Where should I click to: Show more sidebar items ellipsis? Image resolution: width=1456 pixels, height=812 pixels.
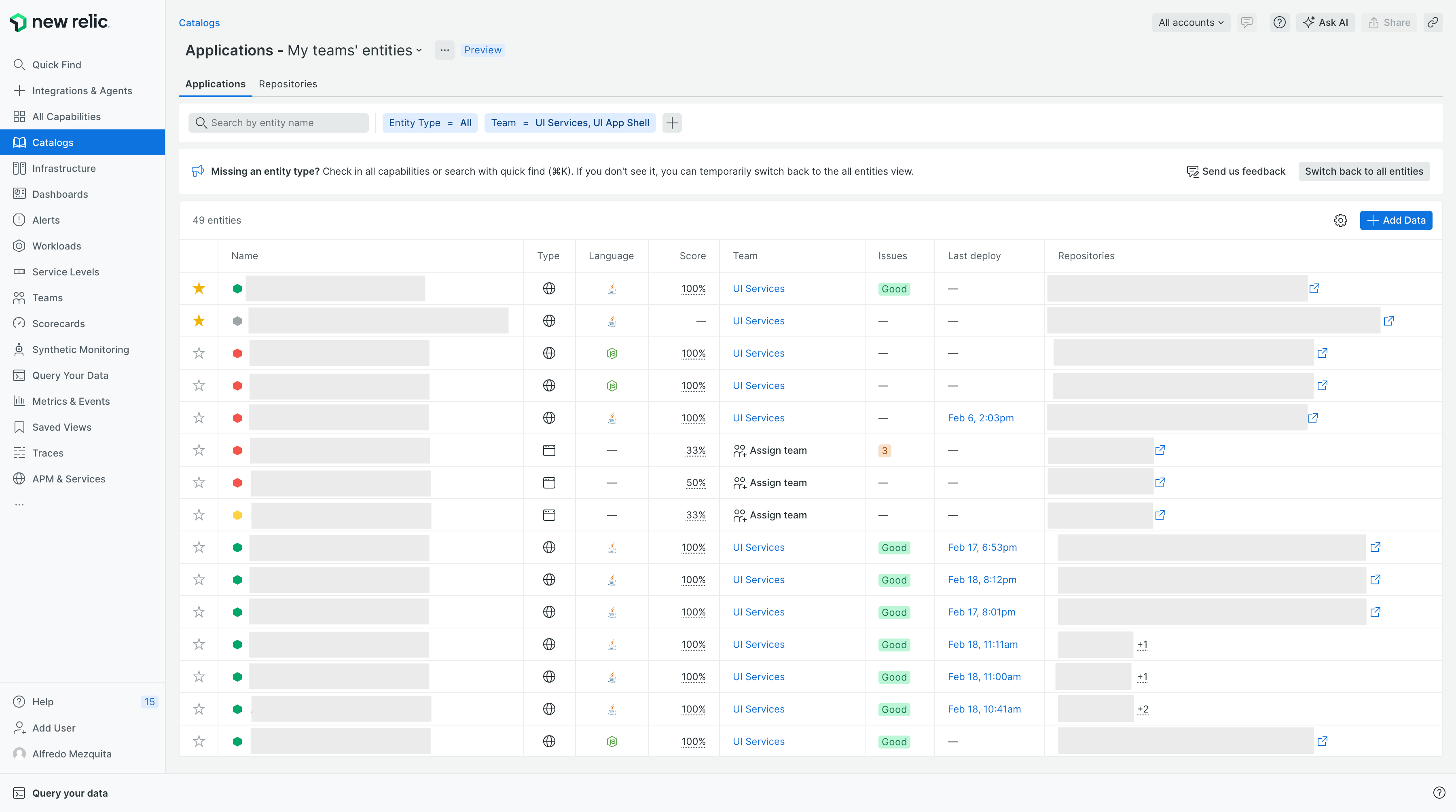pos(19,505)
